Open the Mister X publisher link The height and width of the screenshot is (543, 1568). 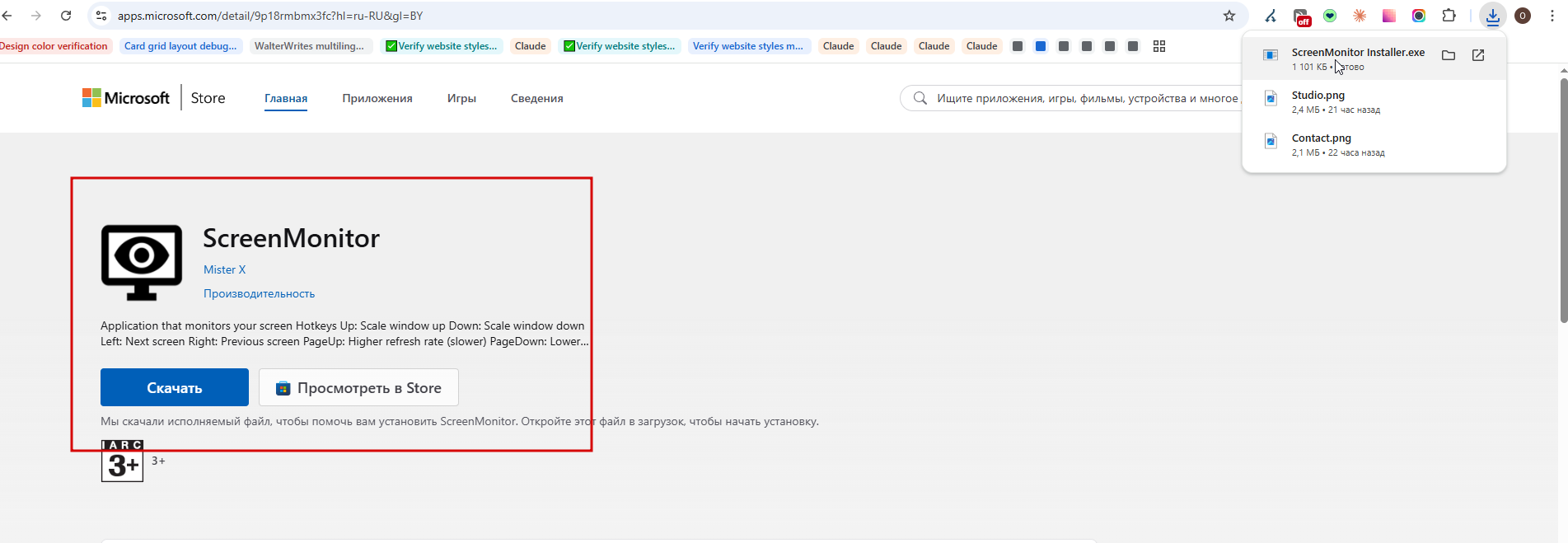point(224,269)
